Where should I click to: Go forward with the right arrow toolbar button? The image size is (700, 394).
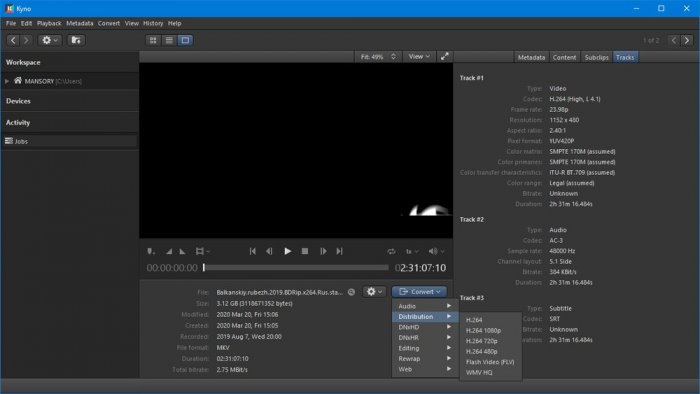(x=26, y=40)
